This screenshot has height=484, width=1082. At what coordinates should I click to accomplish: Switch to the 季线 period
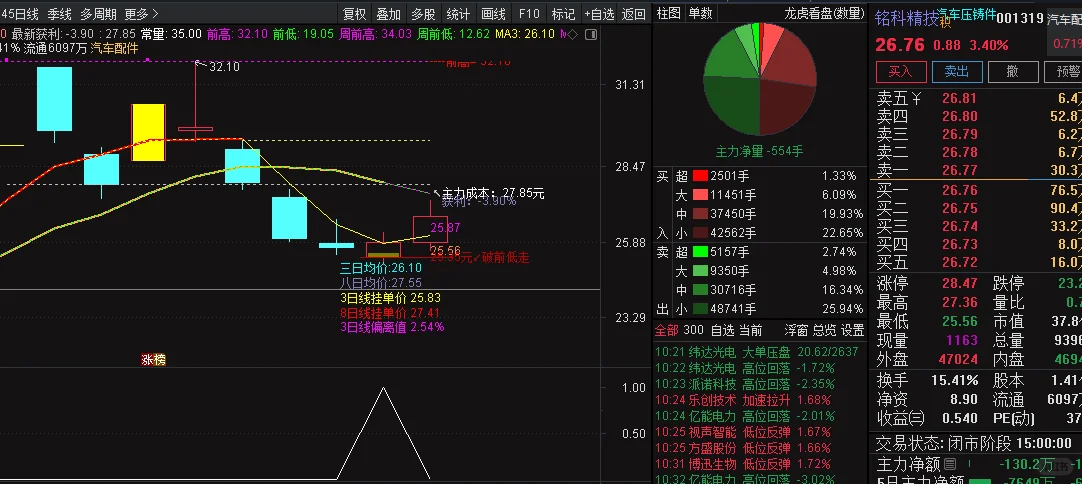[x=59, y=14]
